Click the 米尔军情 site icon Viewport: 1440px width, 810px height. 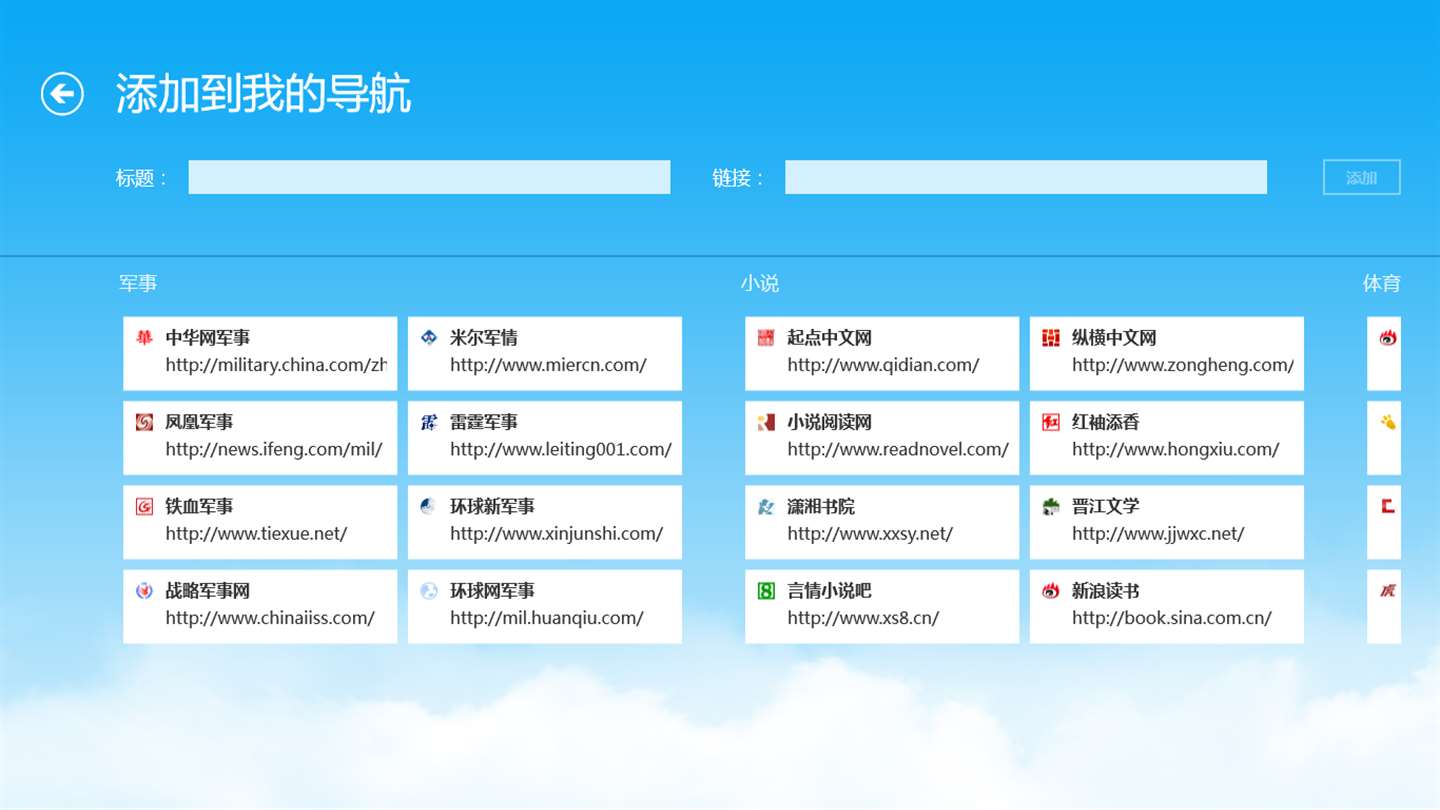pyautogui.click(x=429, y=338)
